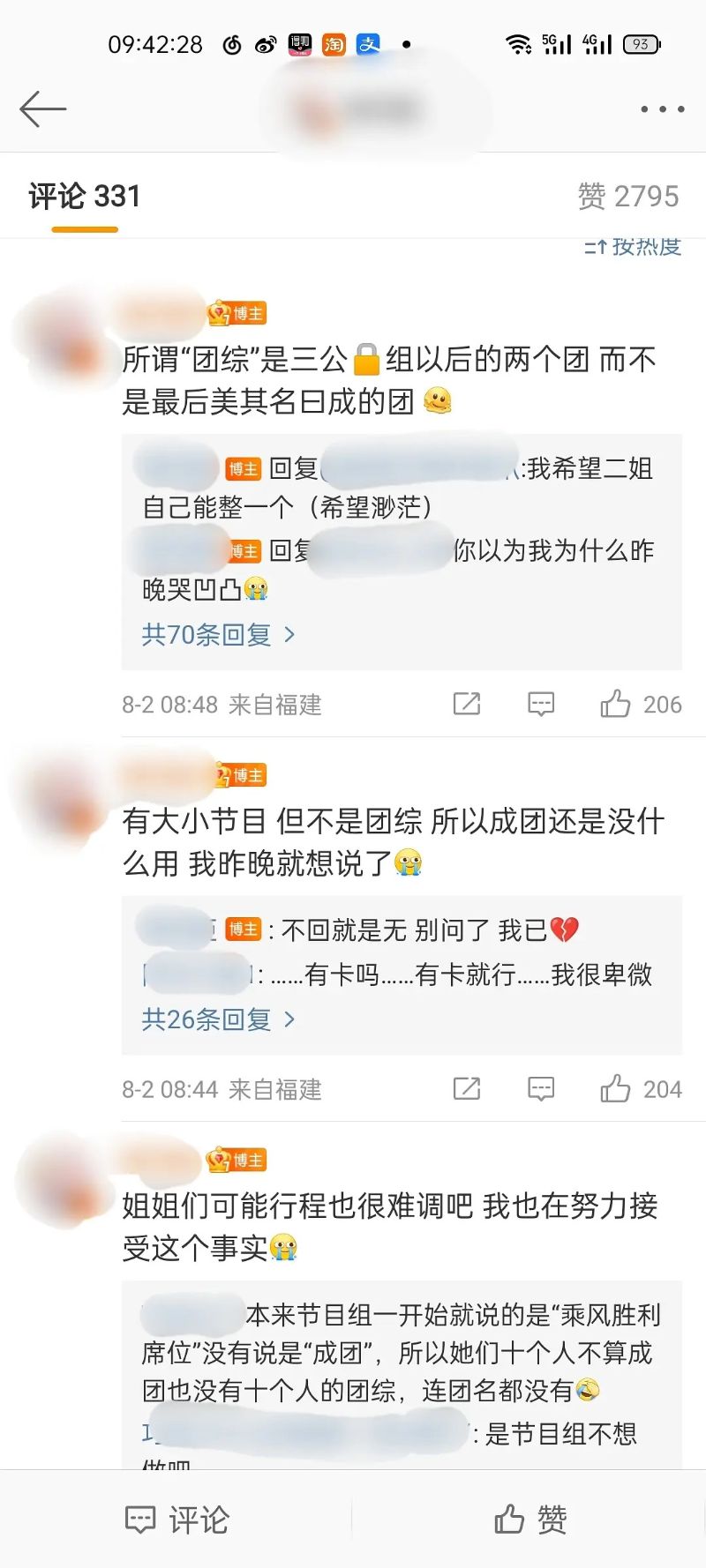Select the 评论 331 tab
706x1568 pixels.
click(85, 196)
